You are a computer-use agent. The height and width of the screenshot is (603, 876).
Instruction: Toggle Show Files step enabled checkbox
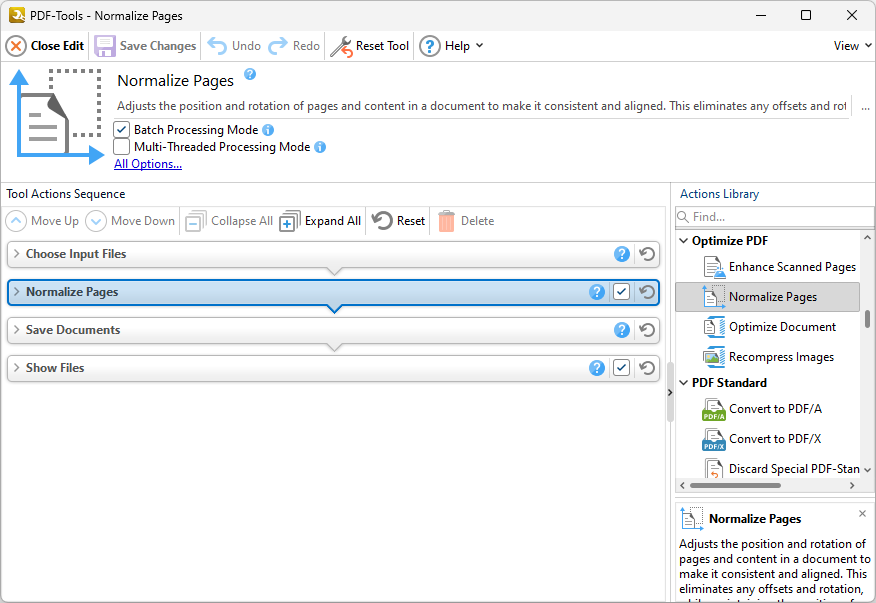(x=621, y=368)
